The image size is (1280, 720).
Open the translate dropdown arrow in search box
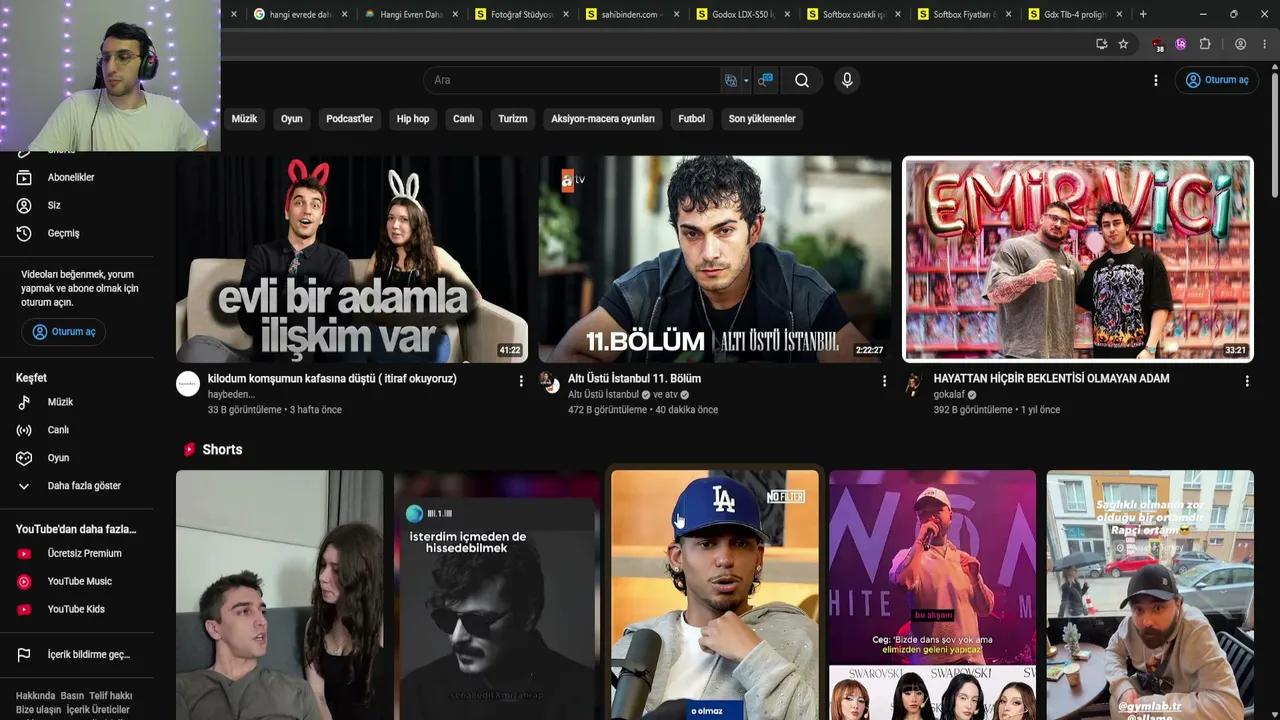pyautogui.click(x=746, y=81)
